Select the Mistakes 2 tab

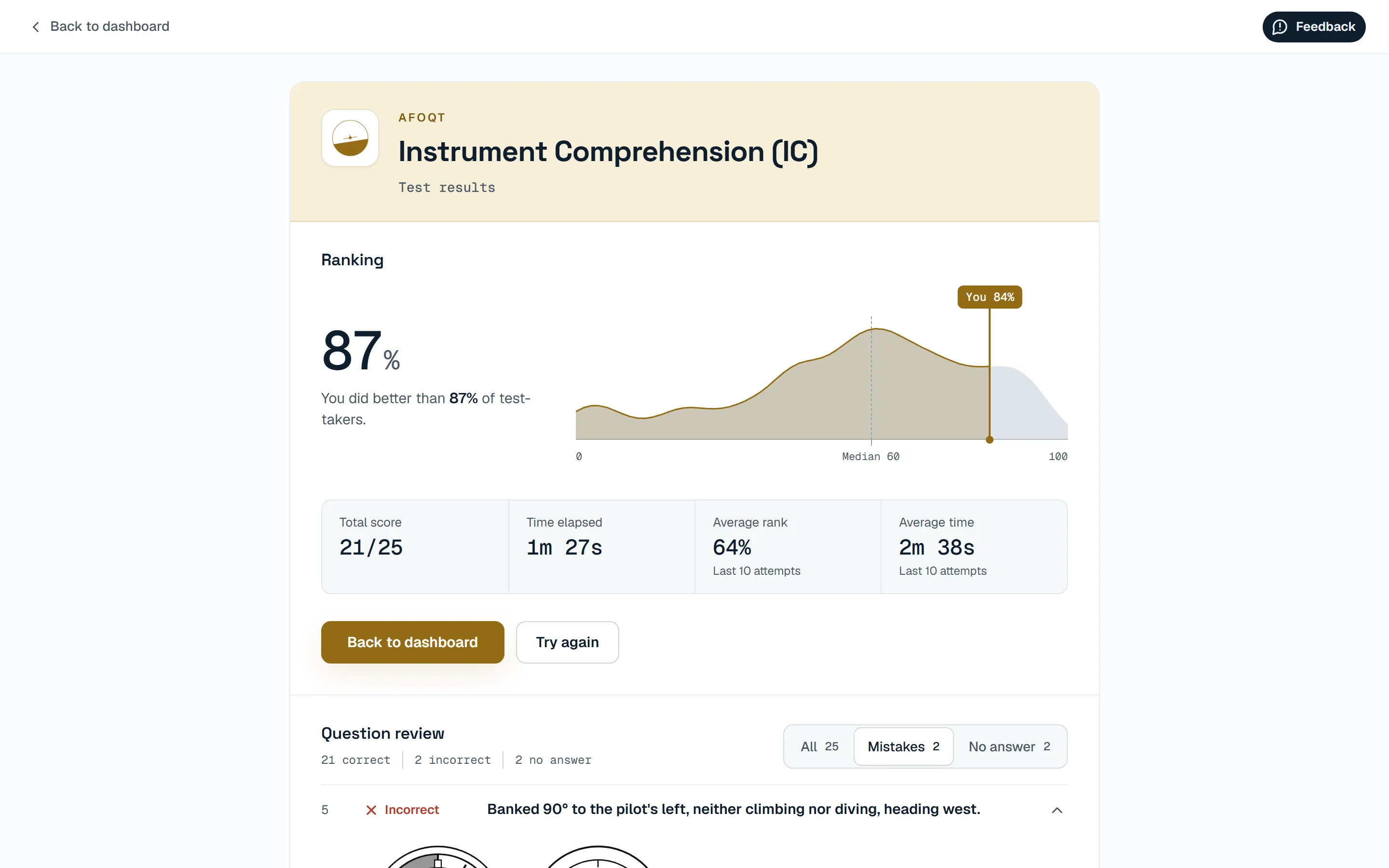click(x=903, y=746)
